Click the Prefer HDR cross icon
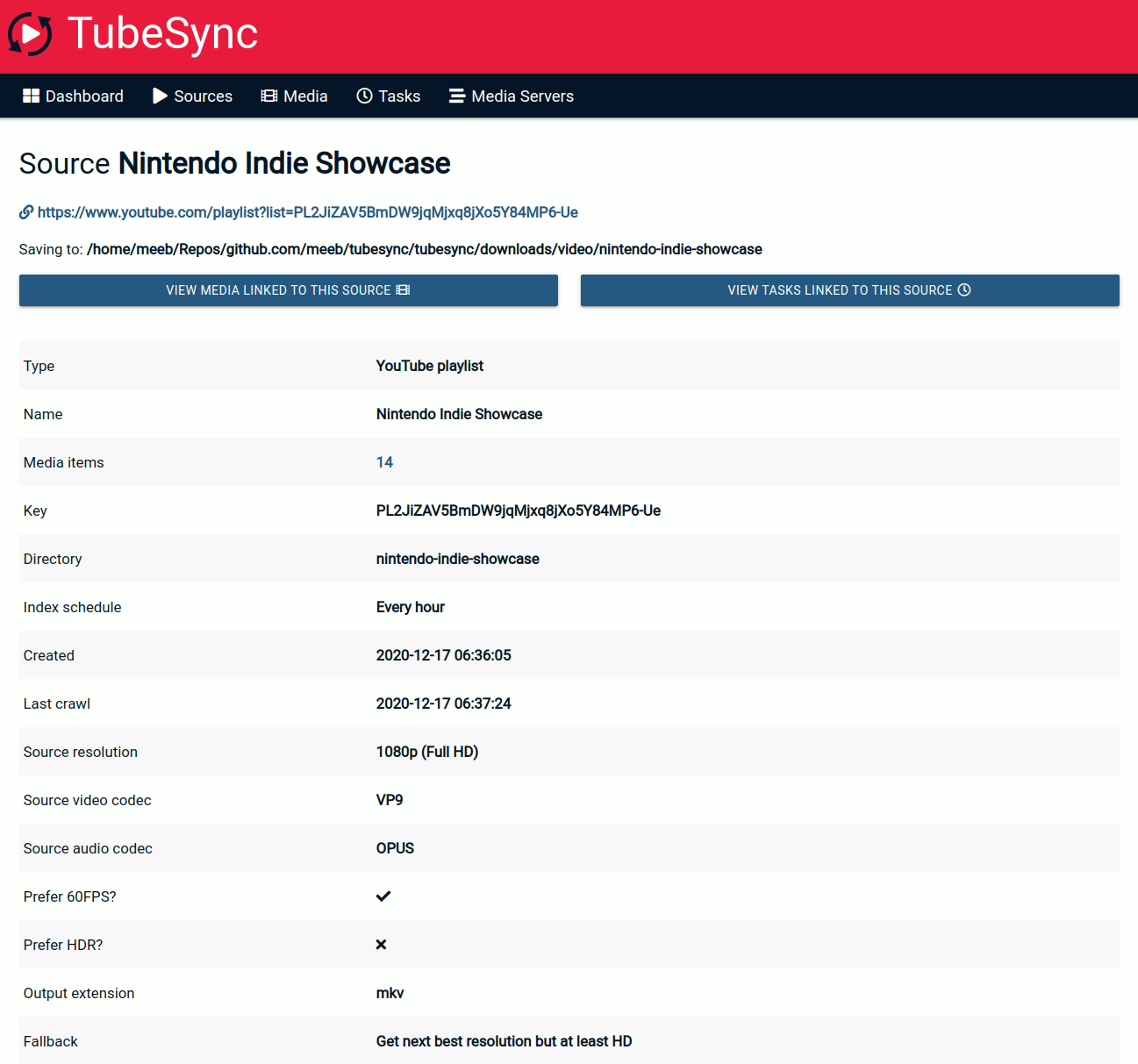1138x1064 pixels. pyautogui.click(x=382, y=945)
